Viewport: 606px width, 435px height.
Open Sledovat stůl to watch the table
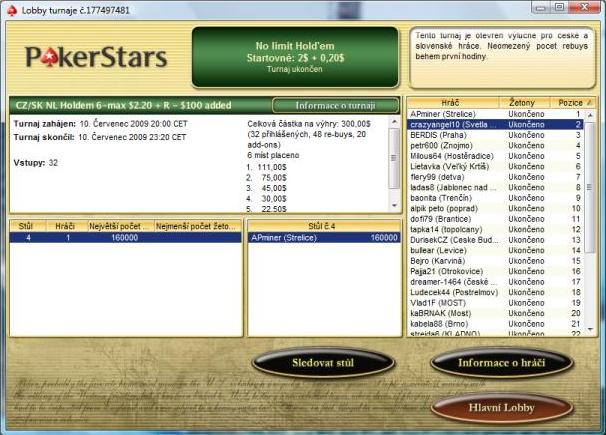click(x=323, y=362)
